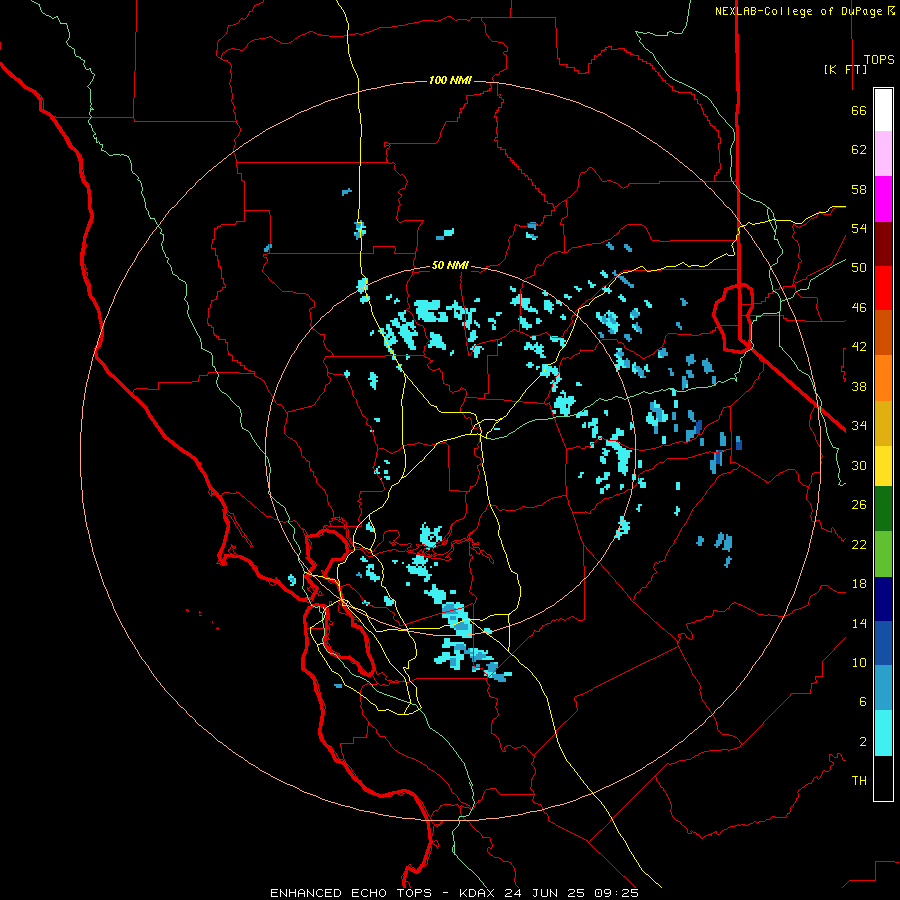Viewport: 900px width, 900px height.
Task: Click the legend value 54
Action: coord(859,228)
